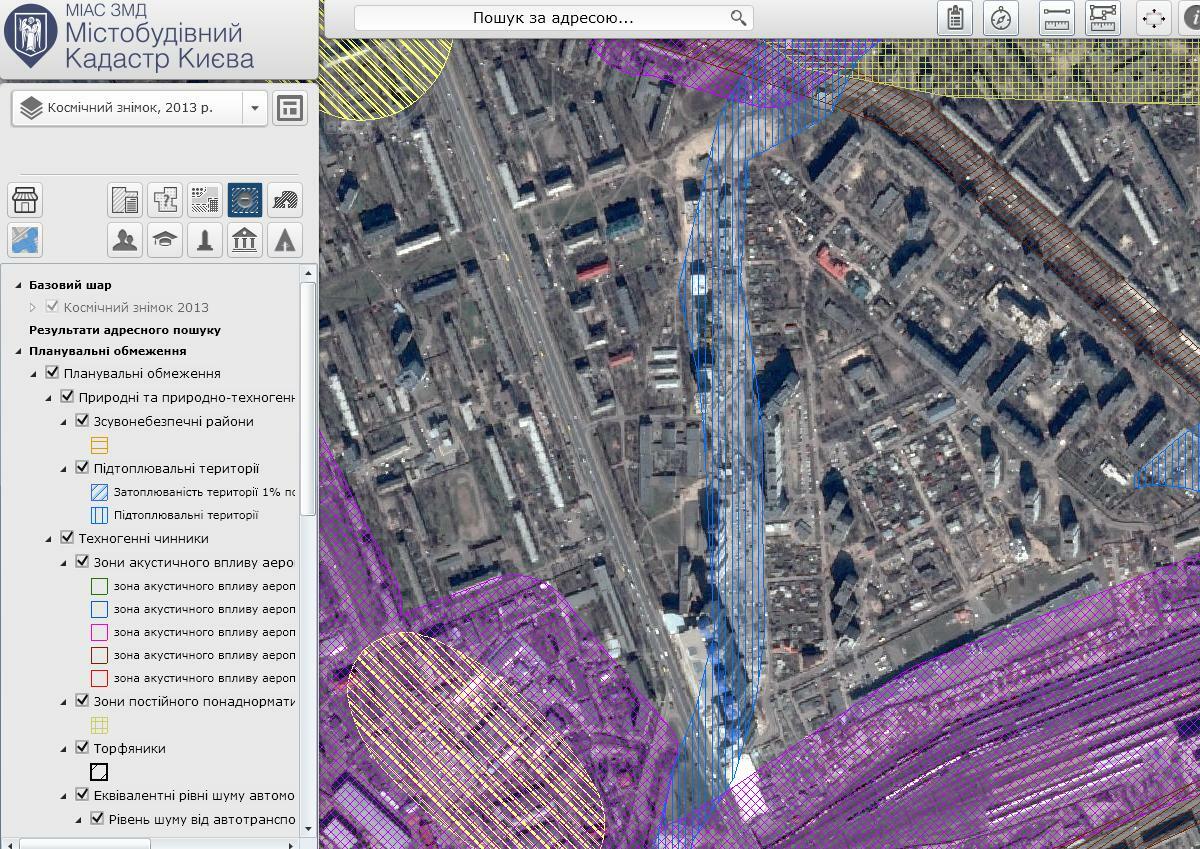Viewport: 1200px width, 849px height.
Task: Collapse the Базовий шар group
Action: click(18, 285)
